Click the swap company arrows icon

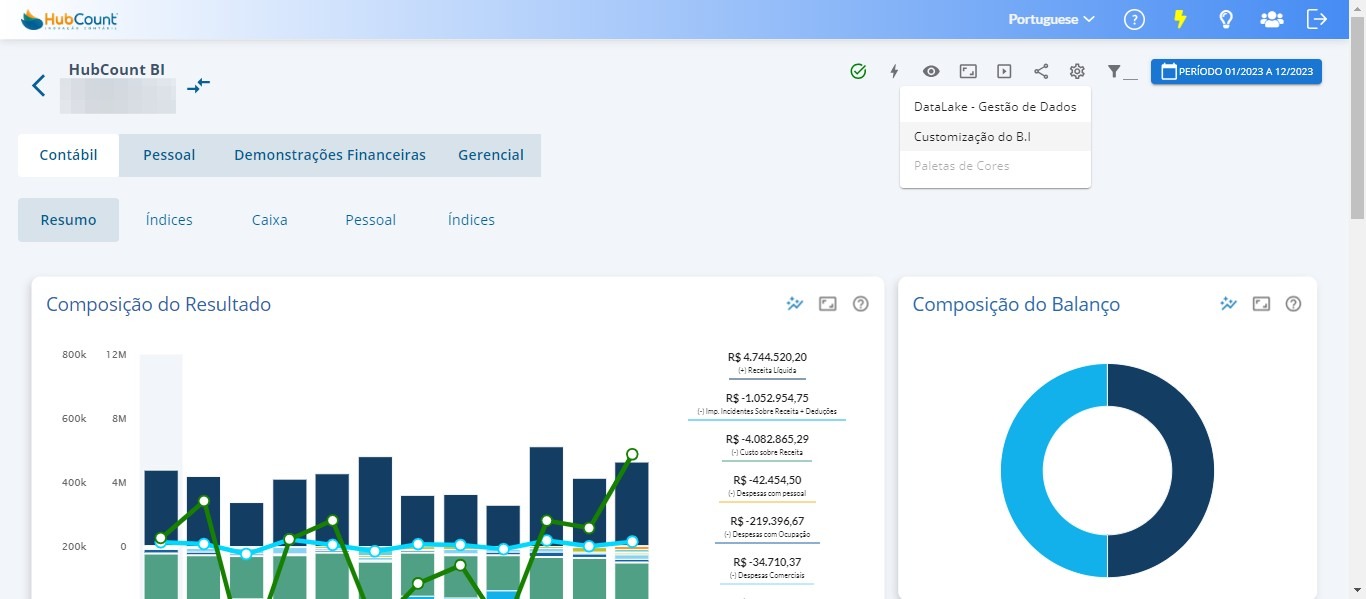point(198,85)
